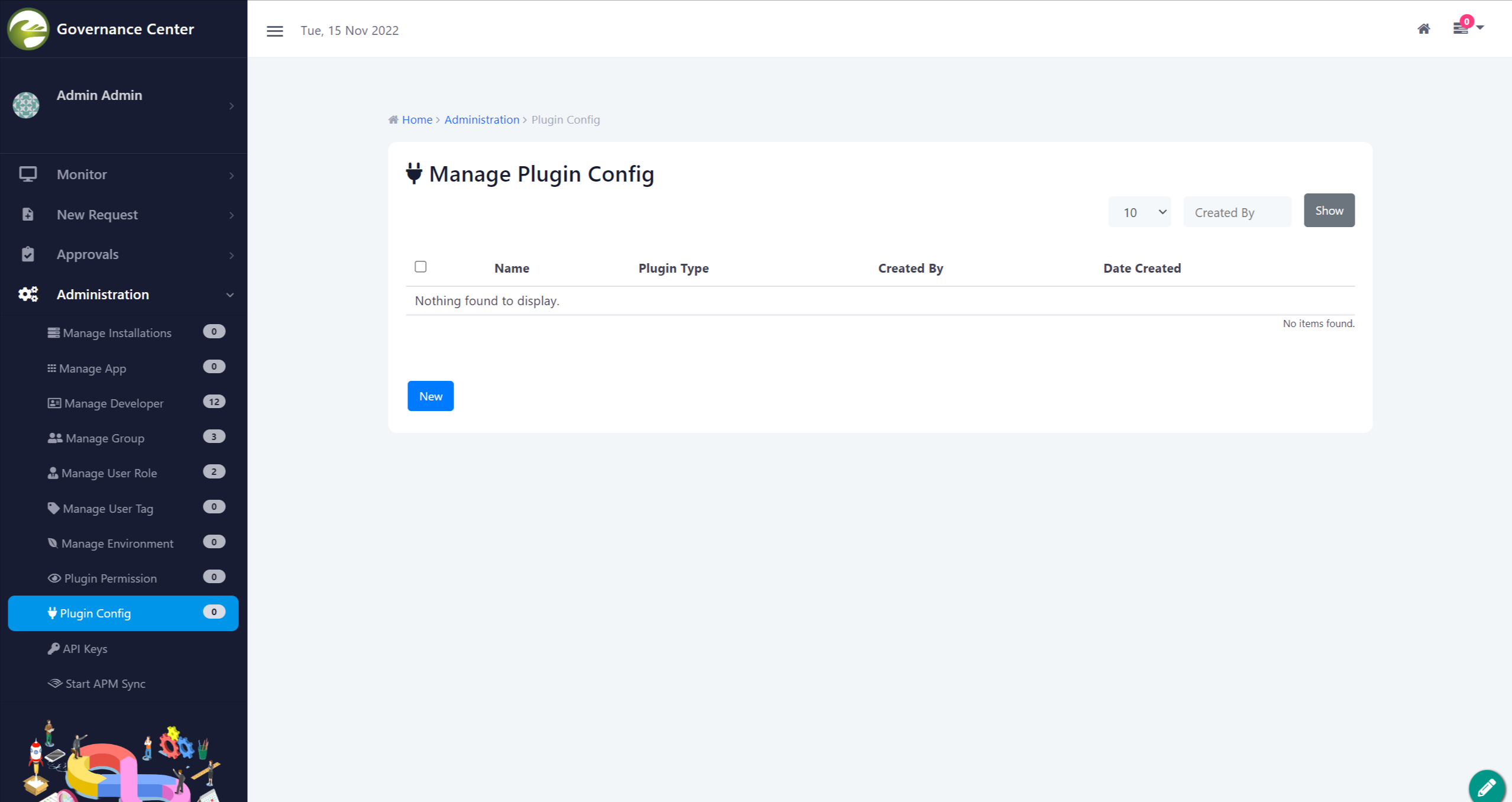Click the blue New button
Viewport: 1512px width, 802px height.
[x=430, y=396]
